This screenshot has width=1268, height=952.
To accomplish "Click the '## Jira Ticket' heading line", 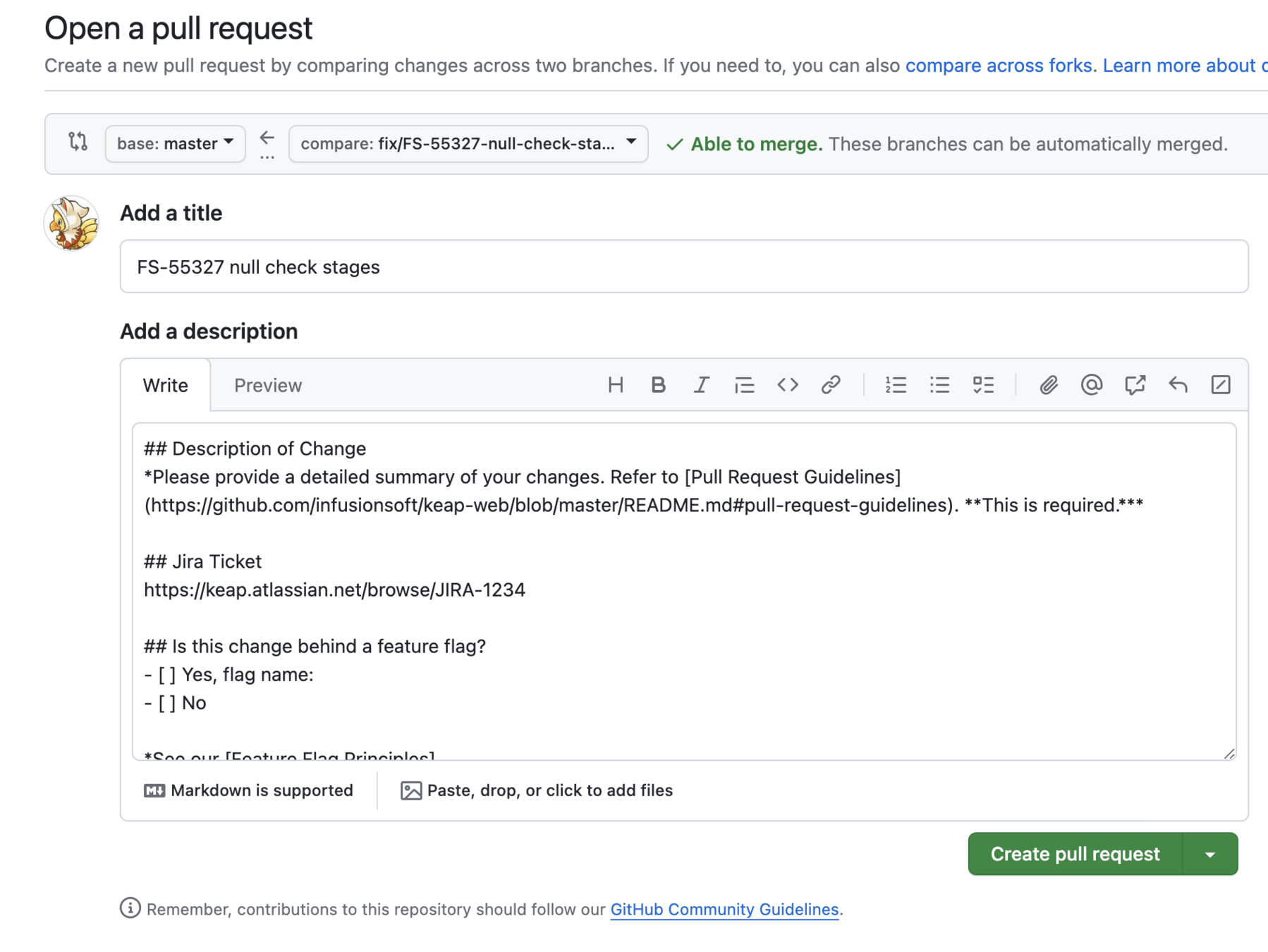I will [x=202, y=562].
